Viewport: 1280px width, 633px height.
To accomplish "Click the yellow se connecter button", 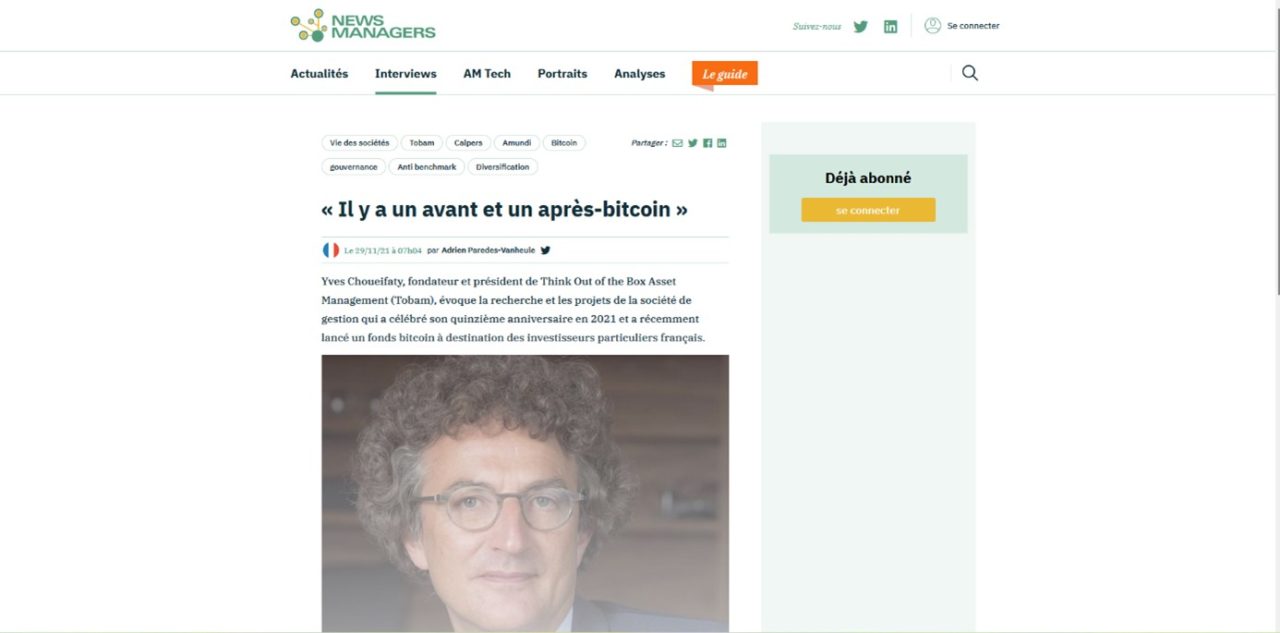I will (x=868, y=210).
